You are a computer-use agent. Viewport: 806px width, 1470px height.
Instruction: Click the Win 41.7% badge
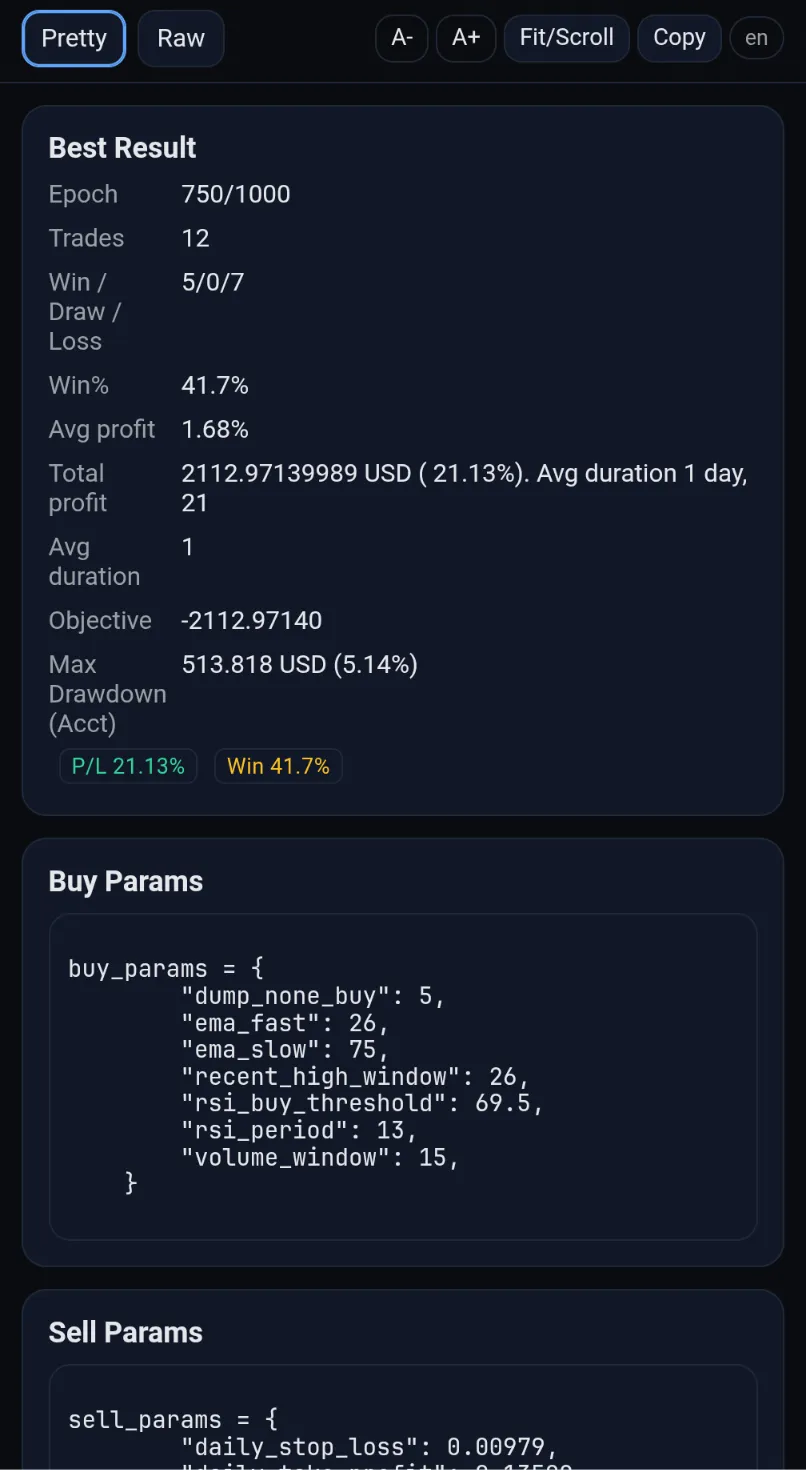pos(278,766)
